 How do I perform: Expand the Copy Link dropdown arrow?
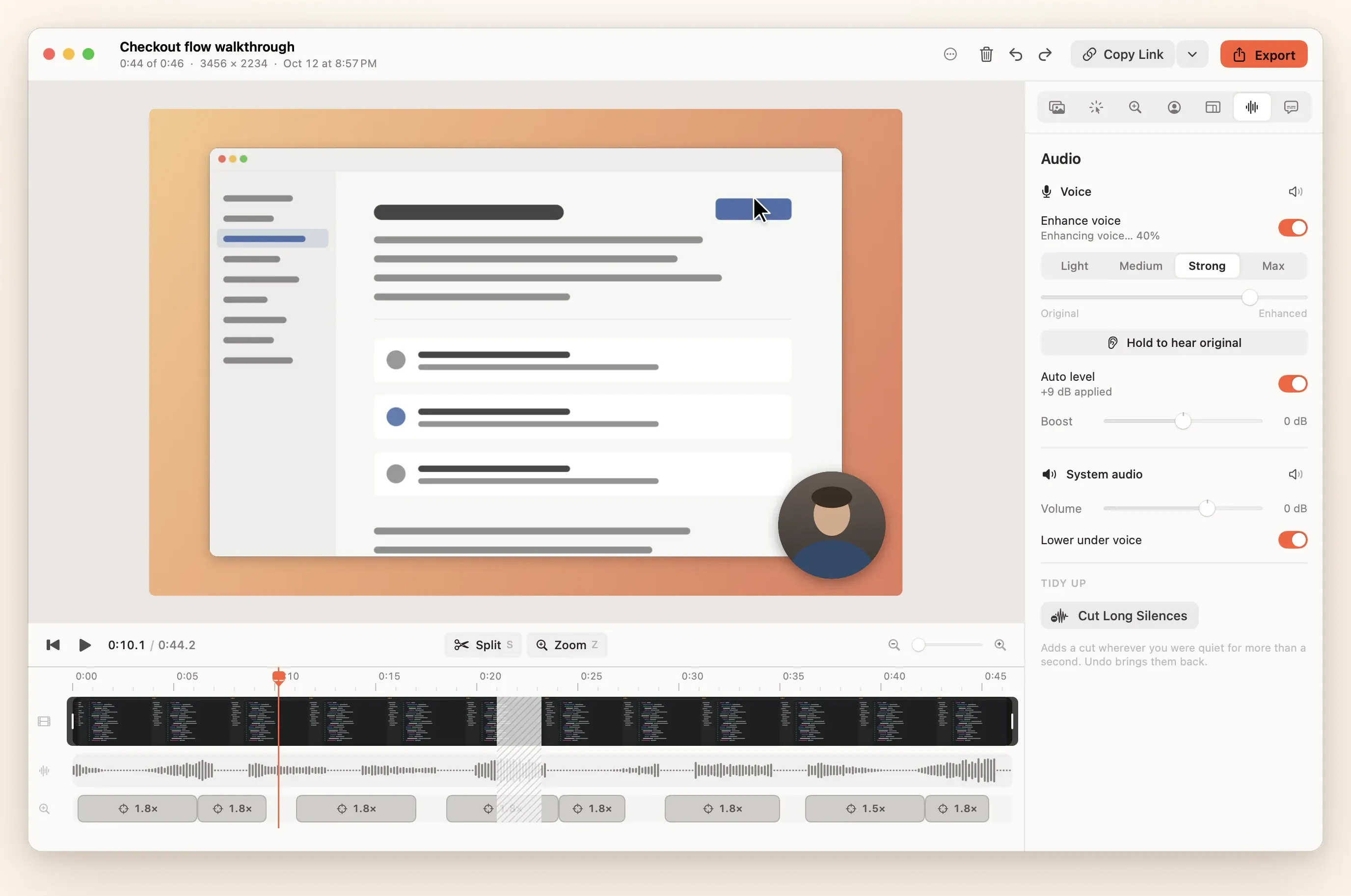coord(1192,54)
